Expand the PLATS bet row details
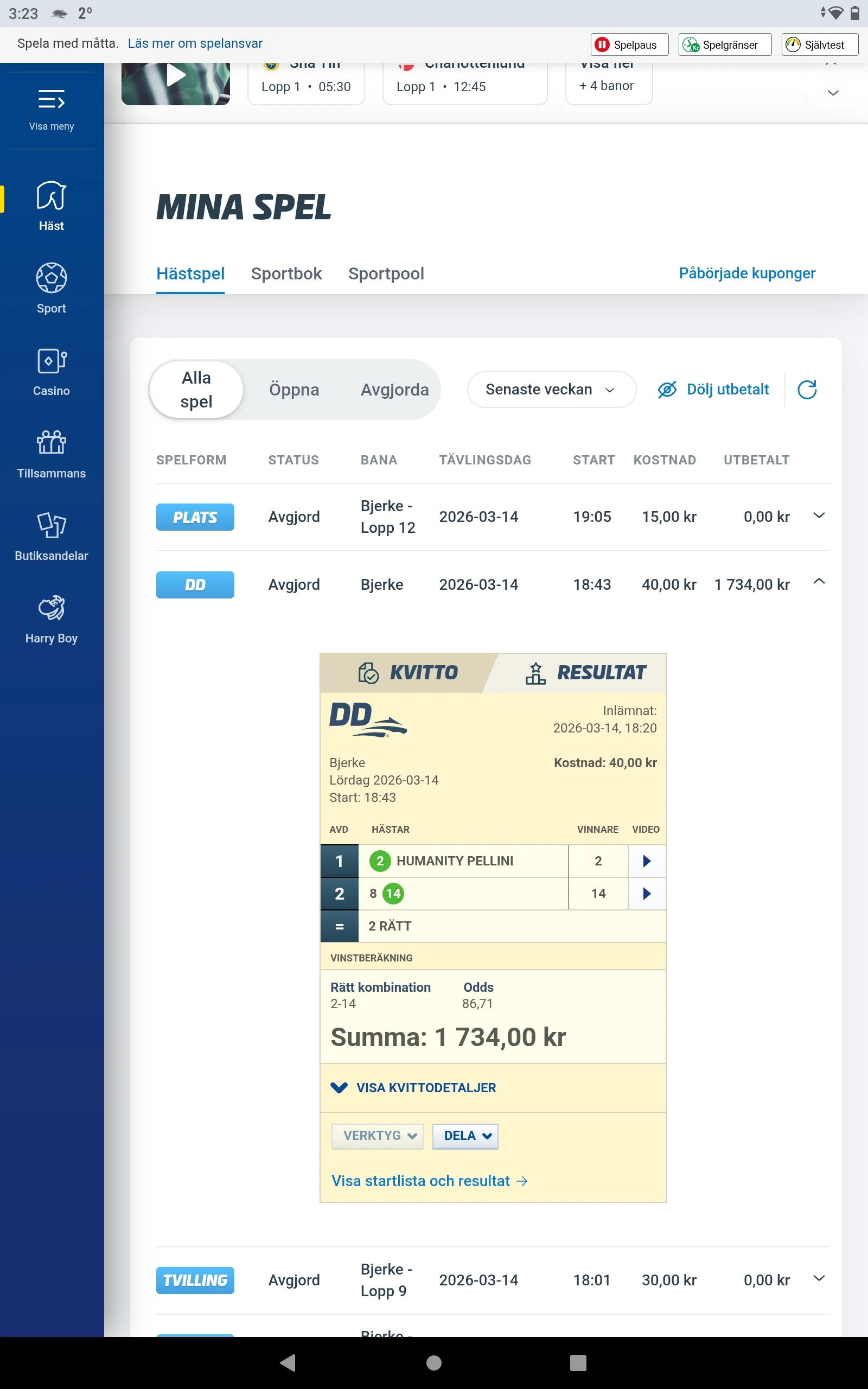This screenshot has height=1389, width=868. pyautogui.click(x=819, y=516)
